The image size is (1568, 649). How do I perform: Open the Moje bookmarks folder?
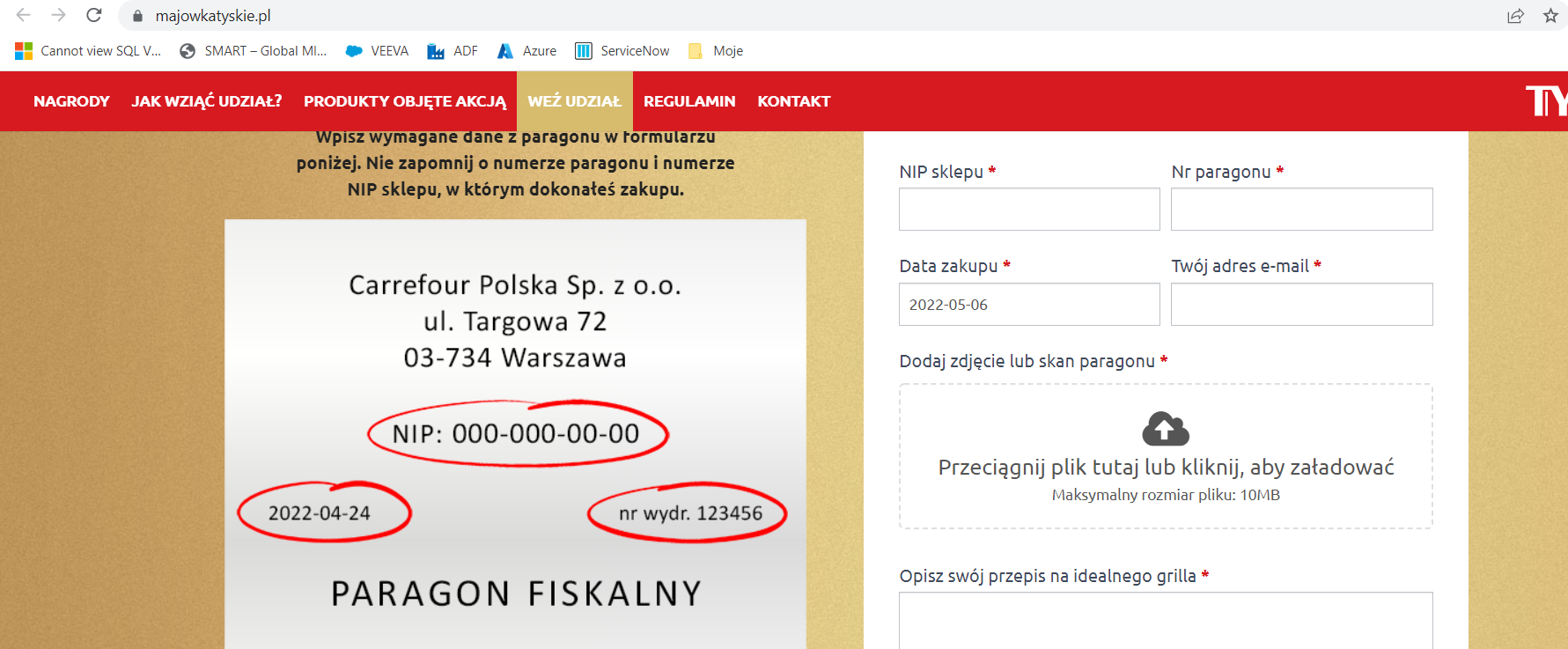pos(716,51)
